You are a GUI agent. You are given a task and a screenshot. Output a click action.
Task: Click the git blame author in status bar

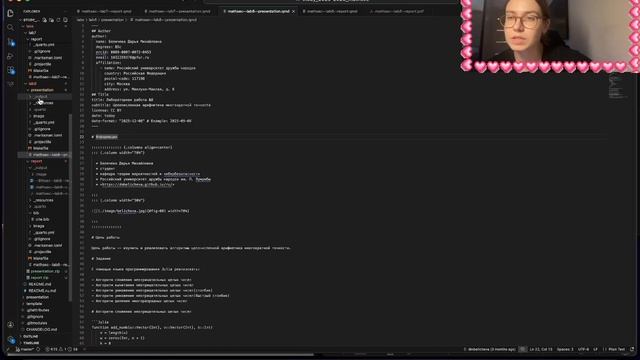coord(489,349)
